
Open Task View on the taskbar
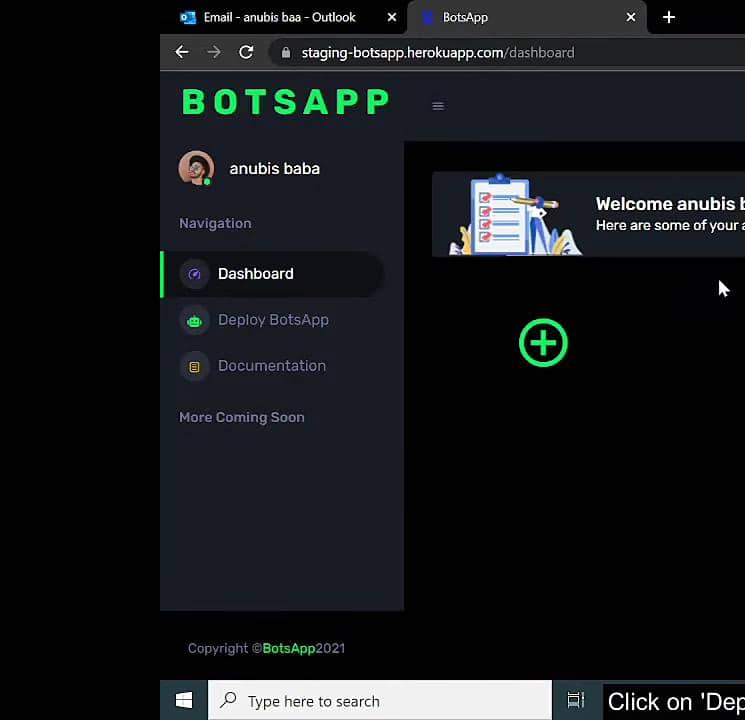click(576, 700)
